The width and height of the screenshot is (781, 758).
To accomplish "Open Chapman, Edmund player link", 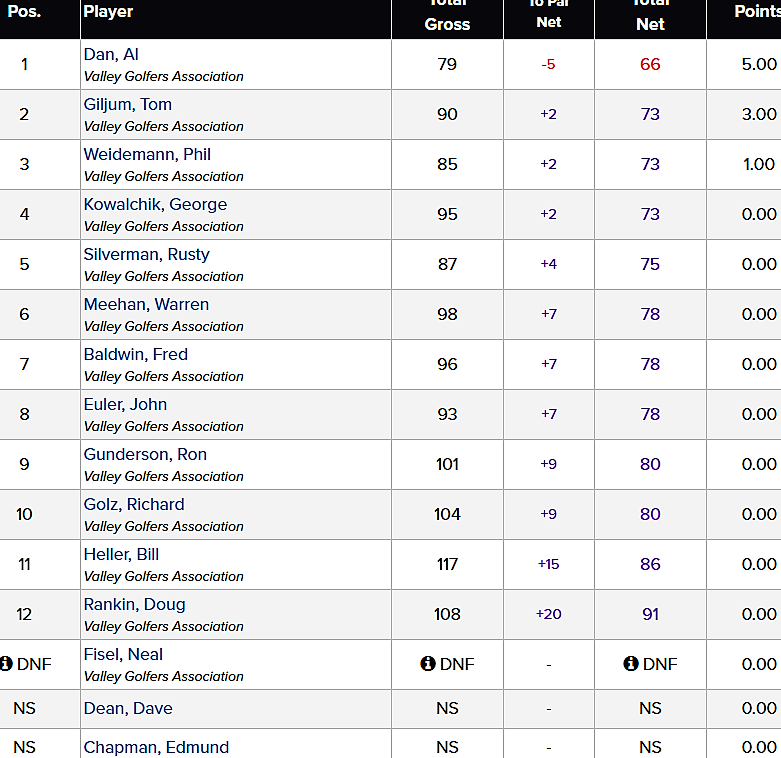I will (156, 747).
